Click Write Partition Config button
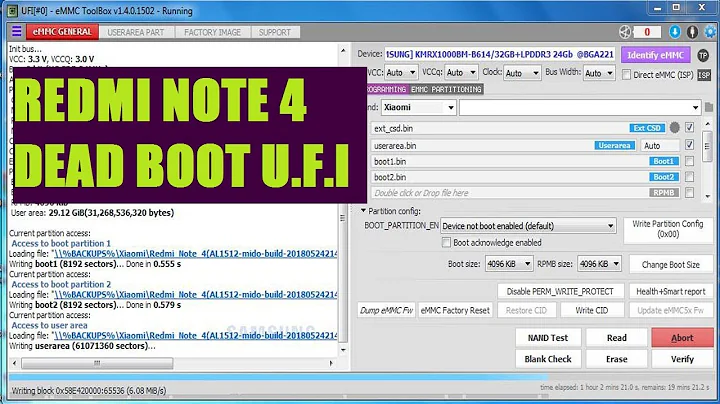The image size is (720, 404). click(668, 229)
